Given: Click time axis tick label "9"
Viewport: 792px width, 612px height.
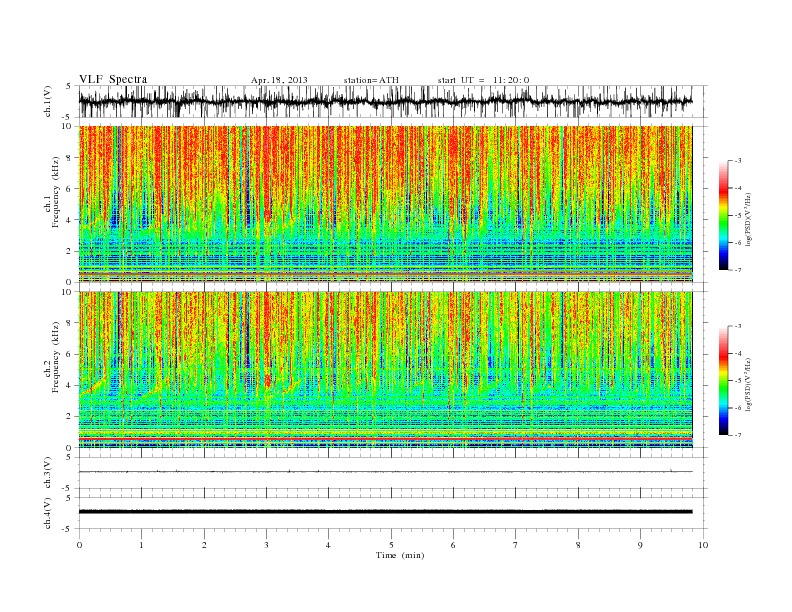Looking at the screenshot, I should click(x=640, y=545).
